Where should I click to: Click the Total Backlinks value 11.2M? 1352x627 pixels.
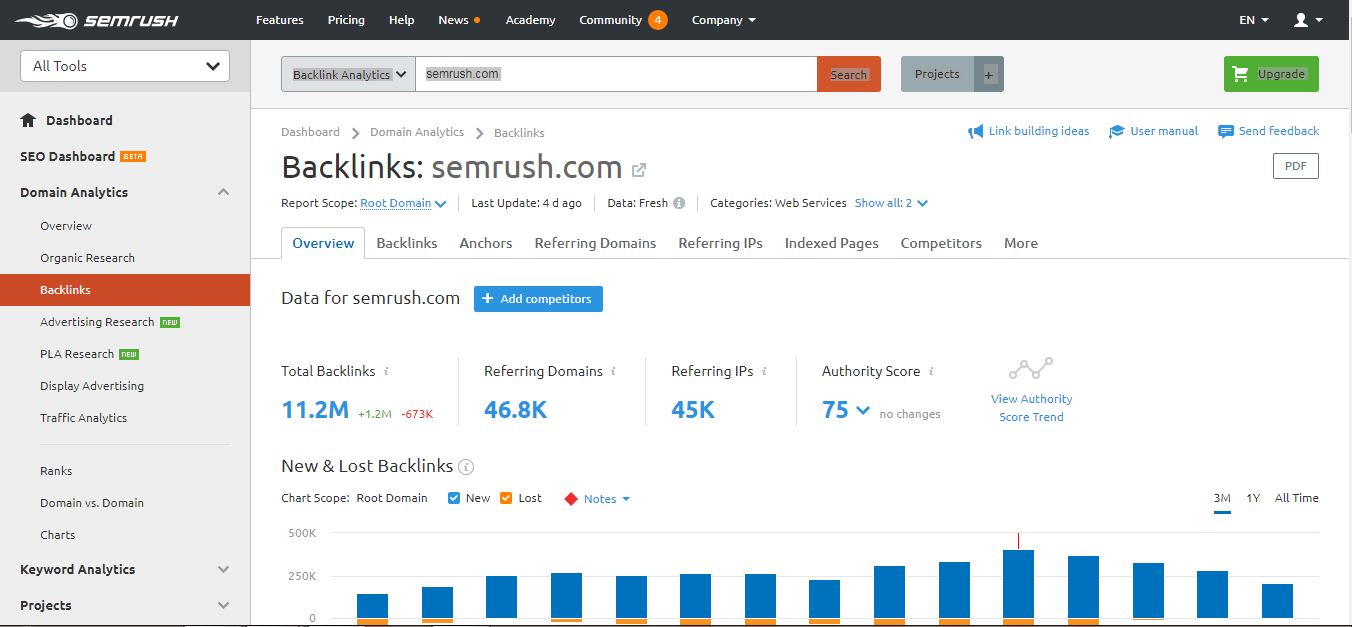pos(315,410)
